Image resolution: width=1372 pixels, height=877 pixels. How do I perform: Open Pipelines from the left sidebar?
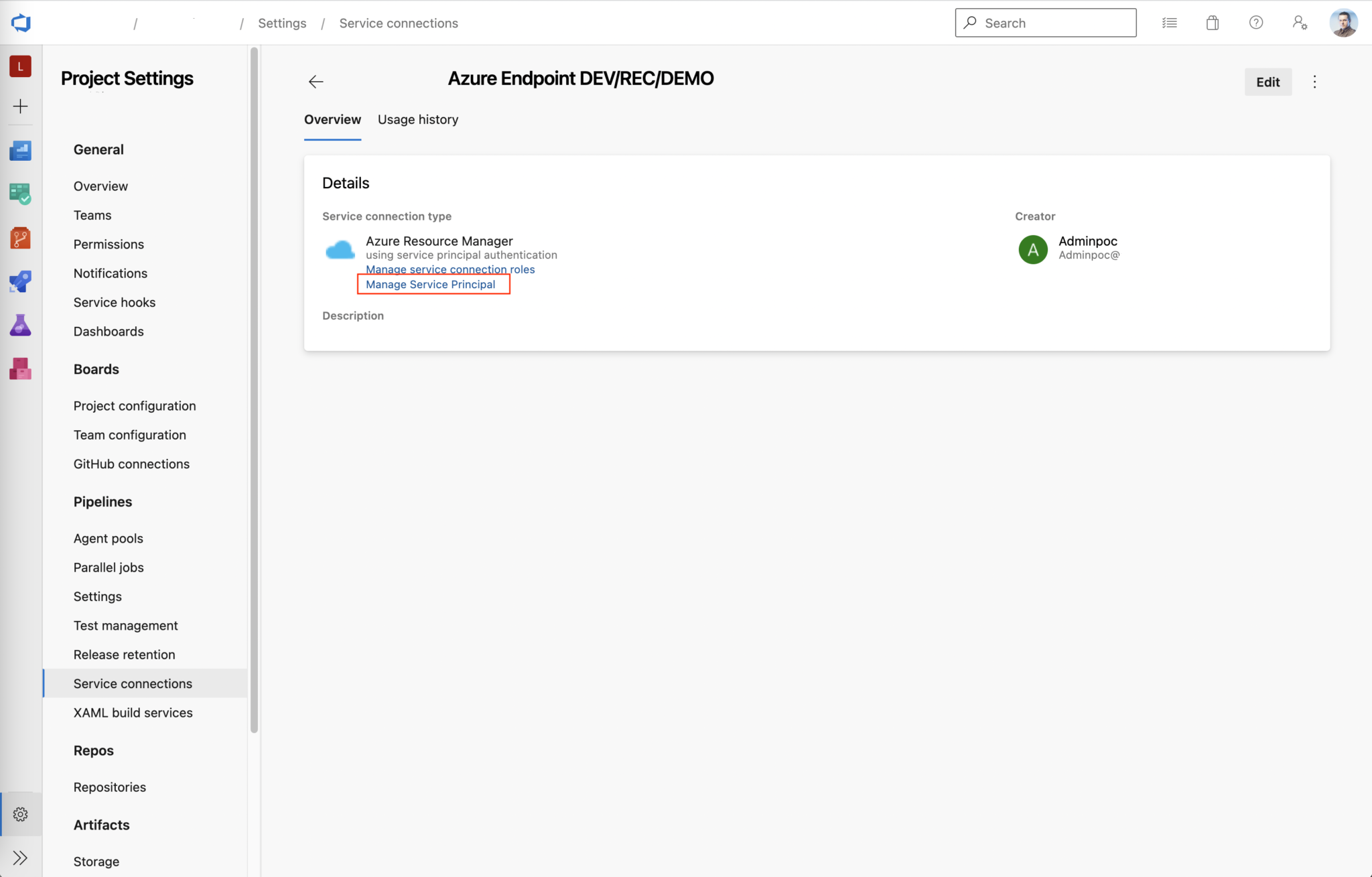point(20,281)
